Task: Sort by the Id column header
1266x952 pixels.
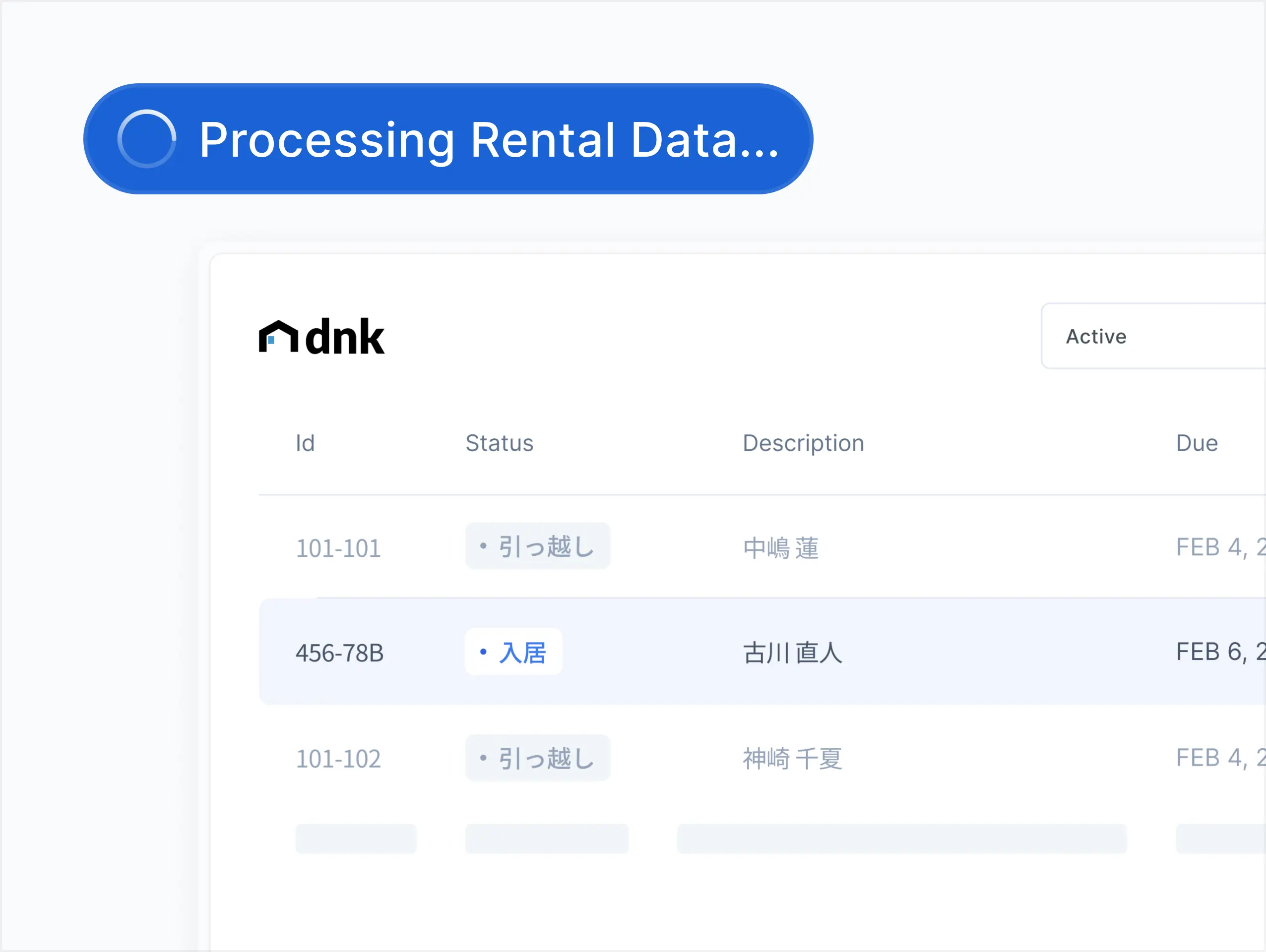Action: 305,443
